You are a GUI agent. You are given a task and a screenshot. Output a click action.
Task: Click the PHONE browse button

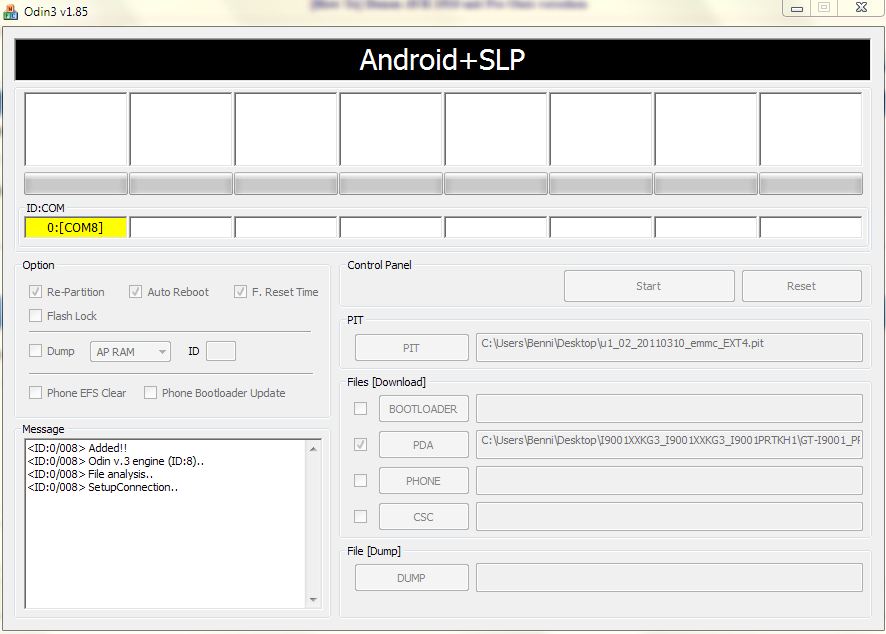pyautogui.click(x=423, y=481)
